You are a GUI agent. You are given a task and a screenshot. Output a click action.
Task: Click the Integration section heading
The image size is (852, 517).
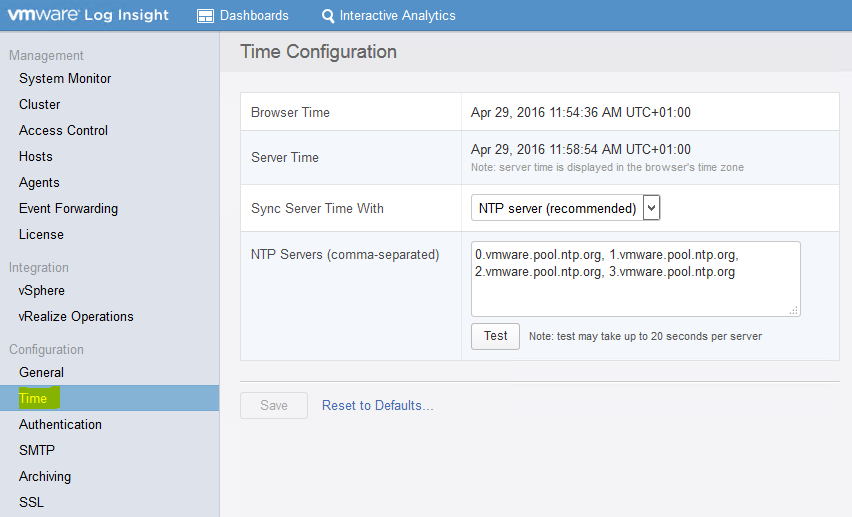[x=39, y=267]
